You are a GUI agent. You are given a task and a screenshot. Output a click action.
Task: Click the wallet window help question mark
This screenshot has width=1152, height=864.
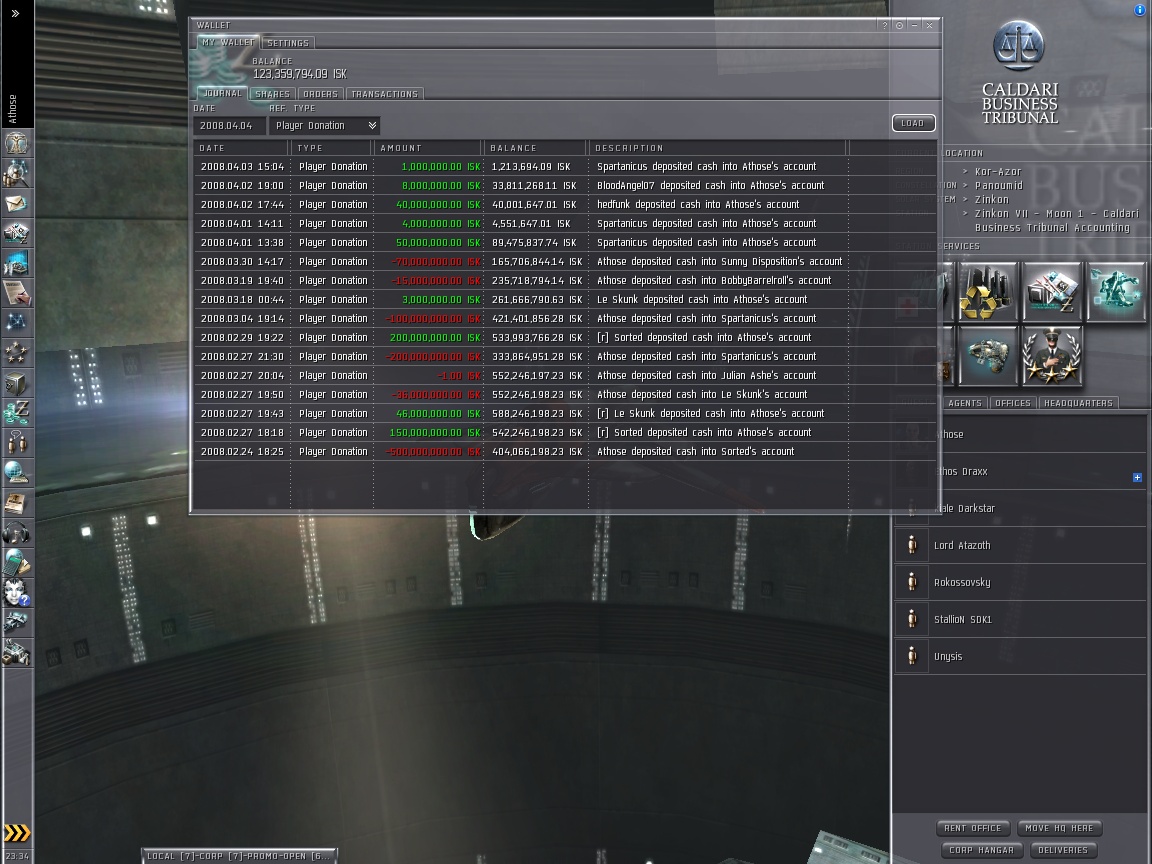(885, 25)
